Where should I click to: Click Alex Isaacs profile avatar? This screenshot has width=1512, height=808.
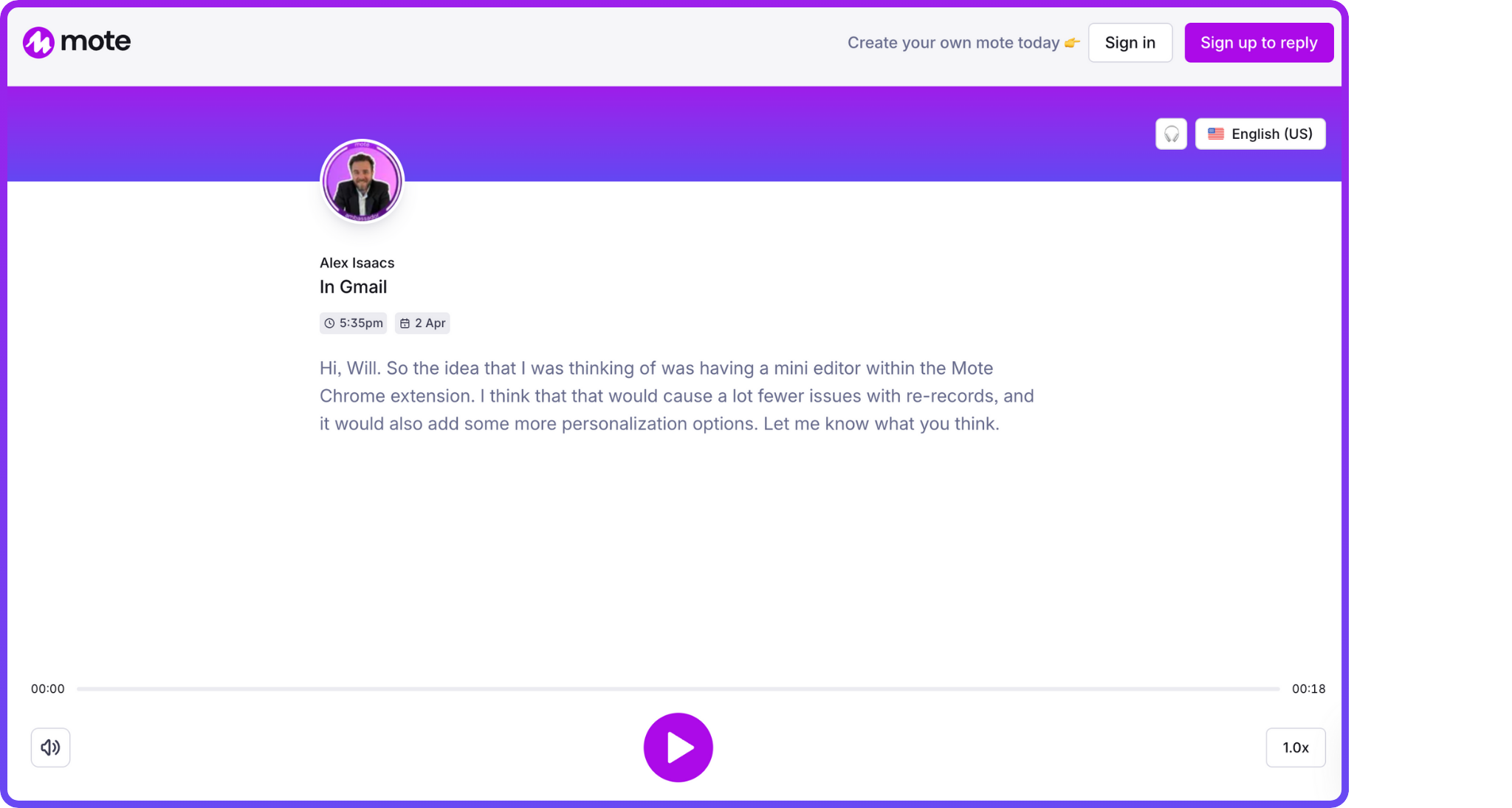point(362,181)
